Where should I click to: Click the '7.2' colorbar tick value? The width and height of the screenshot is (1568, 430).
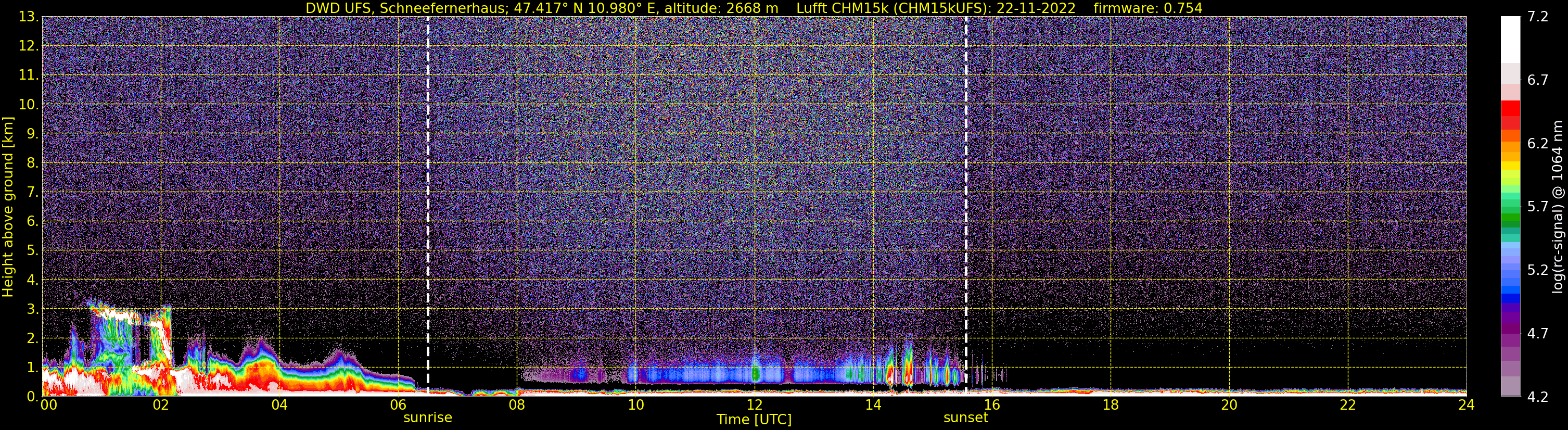(x=1538, y=17)
